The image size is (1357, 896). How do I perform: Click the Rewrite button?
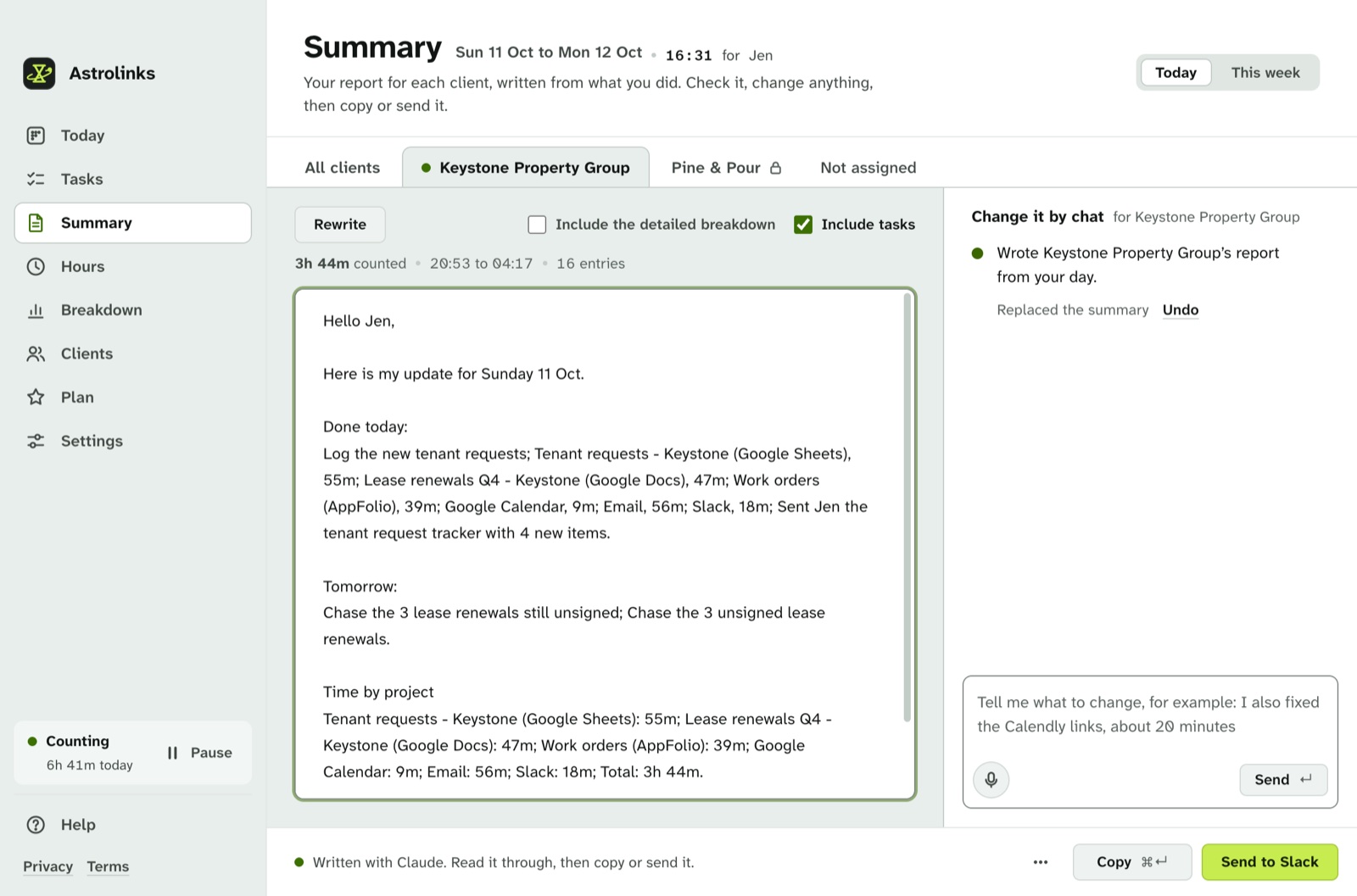tap(340, 225)
